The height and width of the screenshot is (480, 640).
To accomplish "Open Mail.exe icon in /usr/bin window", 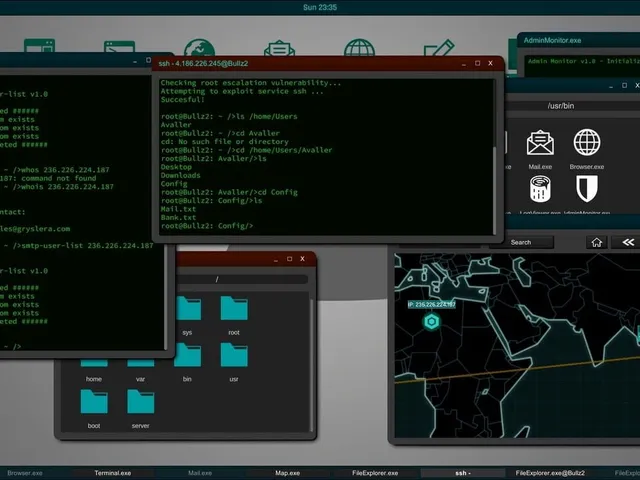I will (540, 142).
